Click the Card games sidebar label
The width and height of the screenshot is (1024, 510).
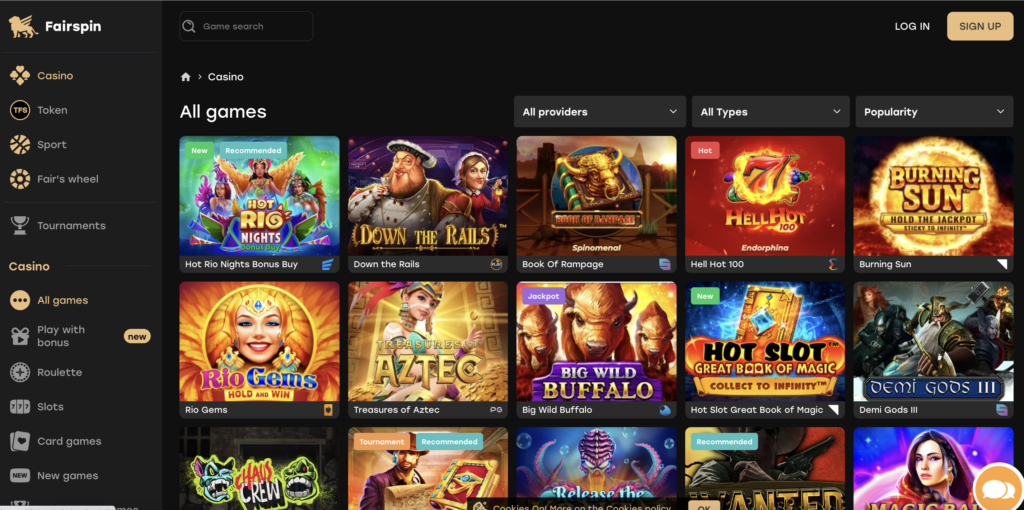[x=69, y=441]
